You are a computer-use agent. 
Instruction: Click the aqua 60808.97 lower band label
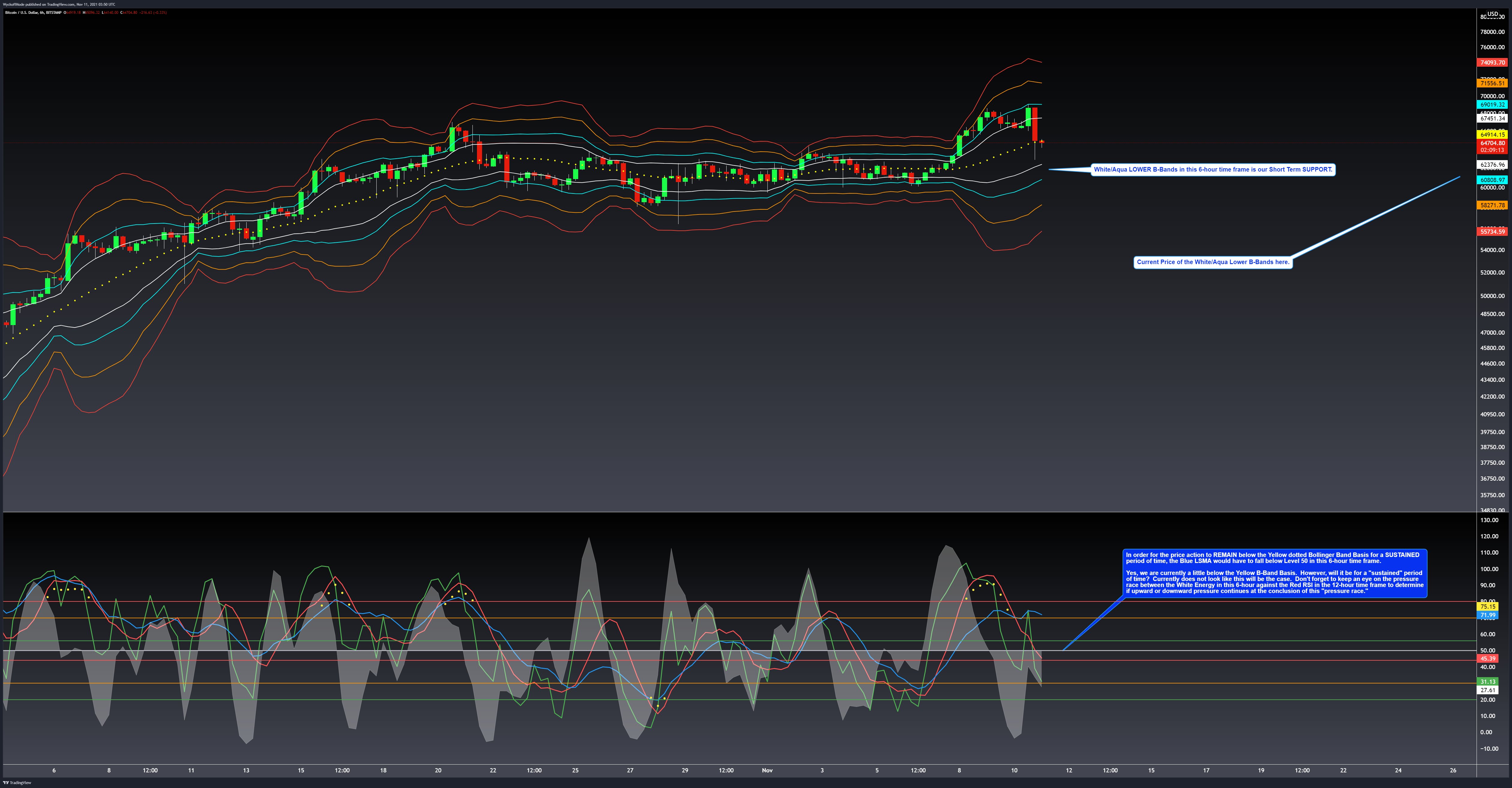click(1492, 180)
